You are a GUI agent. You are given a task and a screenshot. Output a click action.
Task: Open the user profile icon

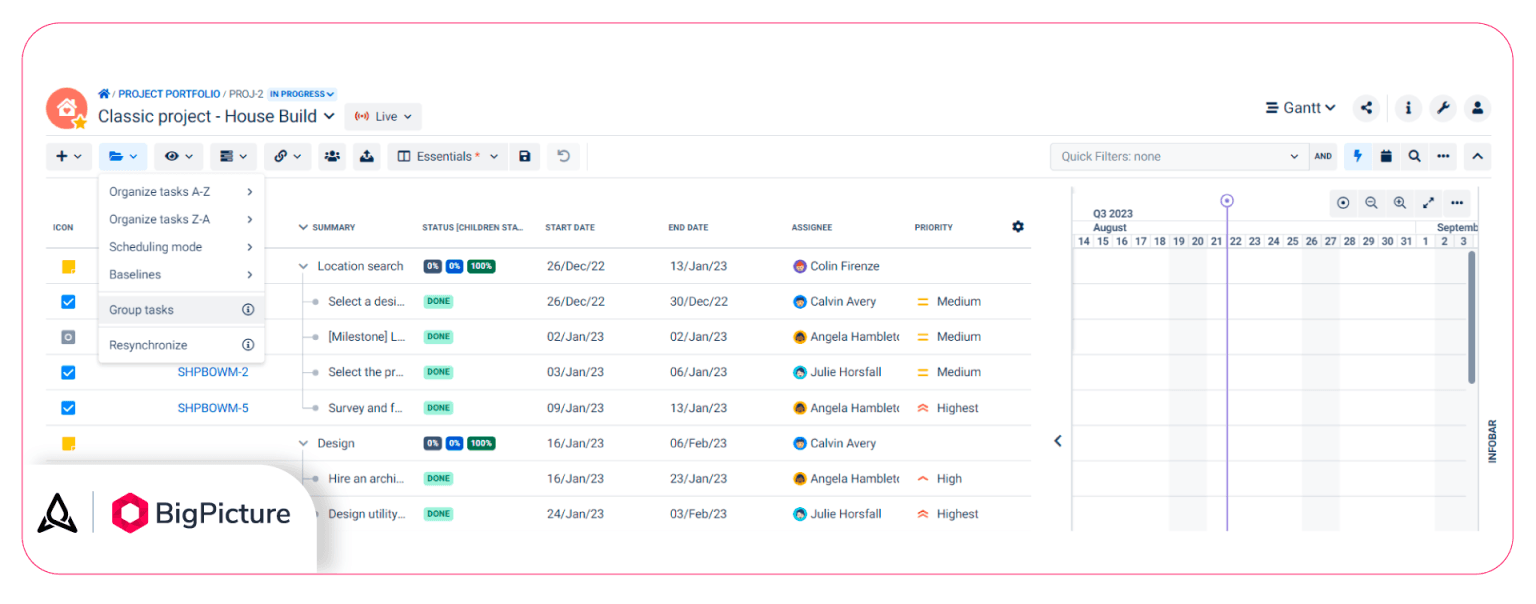coord(1478,108)
